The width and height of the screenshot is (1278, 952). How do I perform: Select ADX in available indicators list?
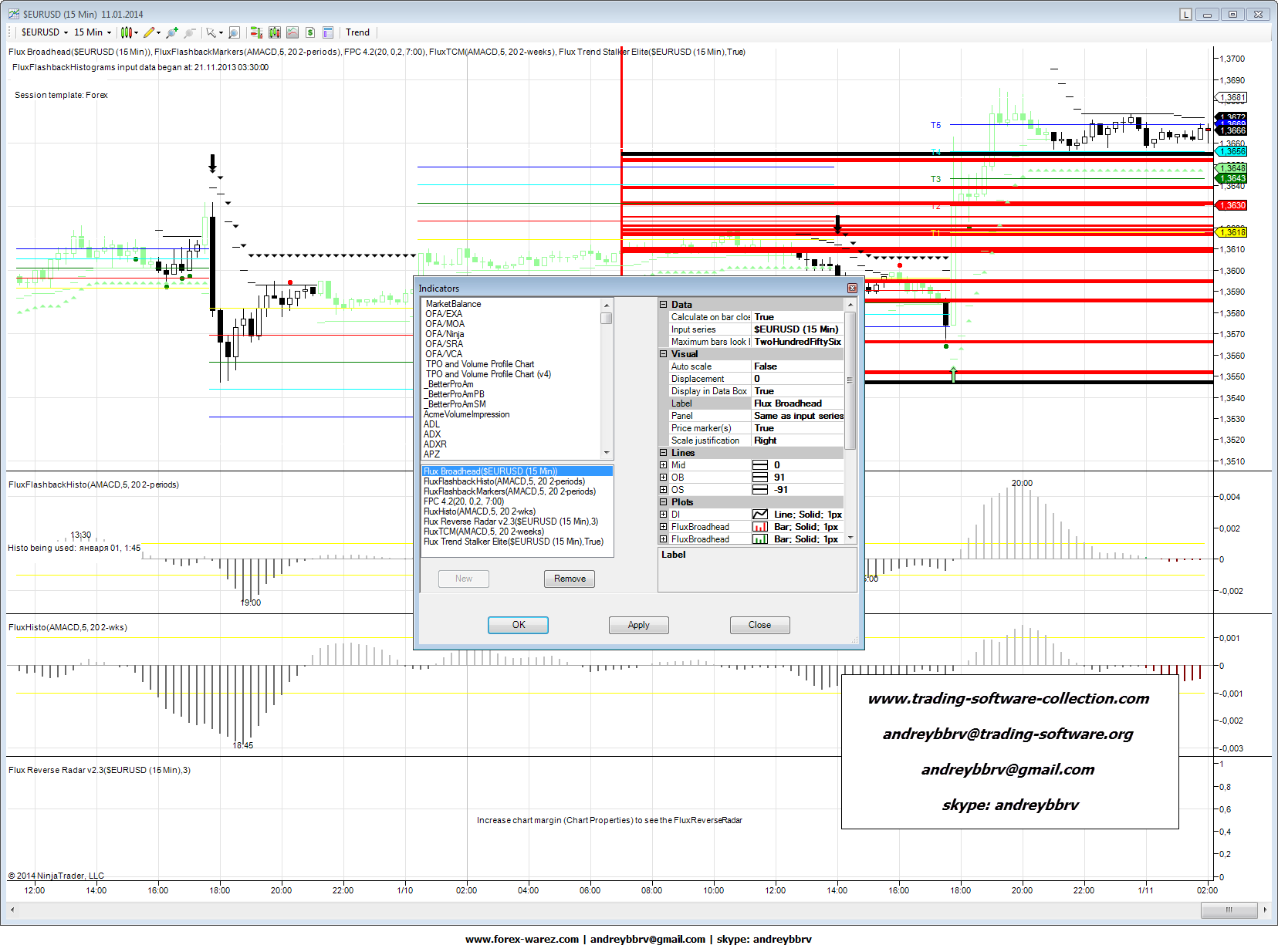[432, 434]
